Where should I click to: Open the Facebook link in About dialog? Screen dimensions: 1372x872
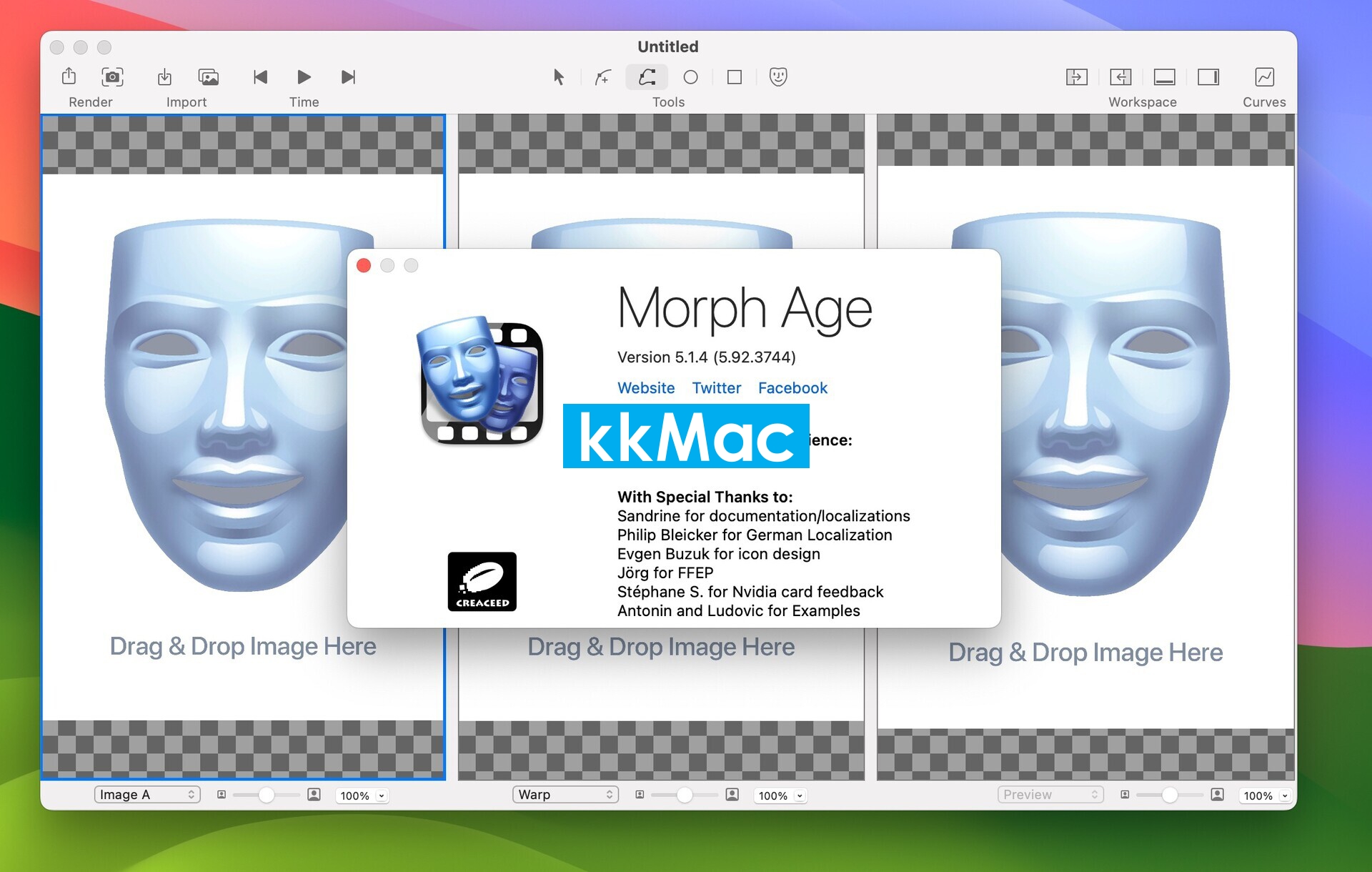coord(792,388)
